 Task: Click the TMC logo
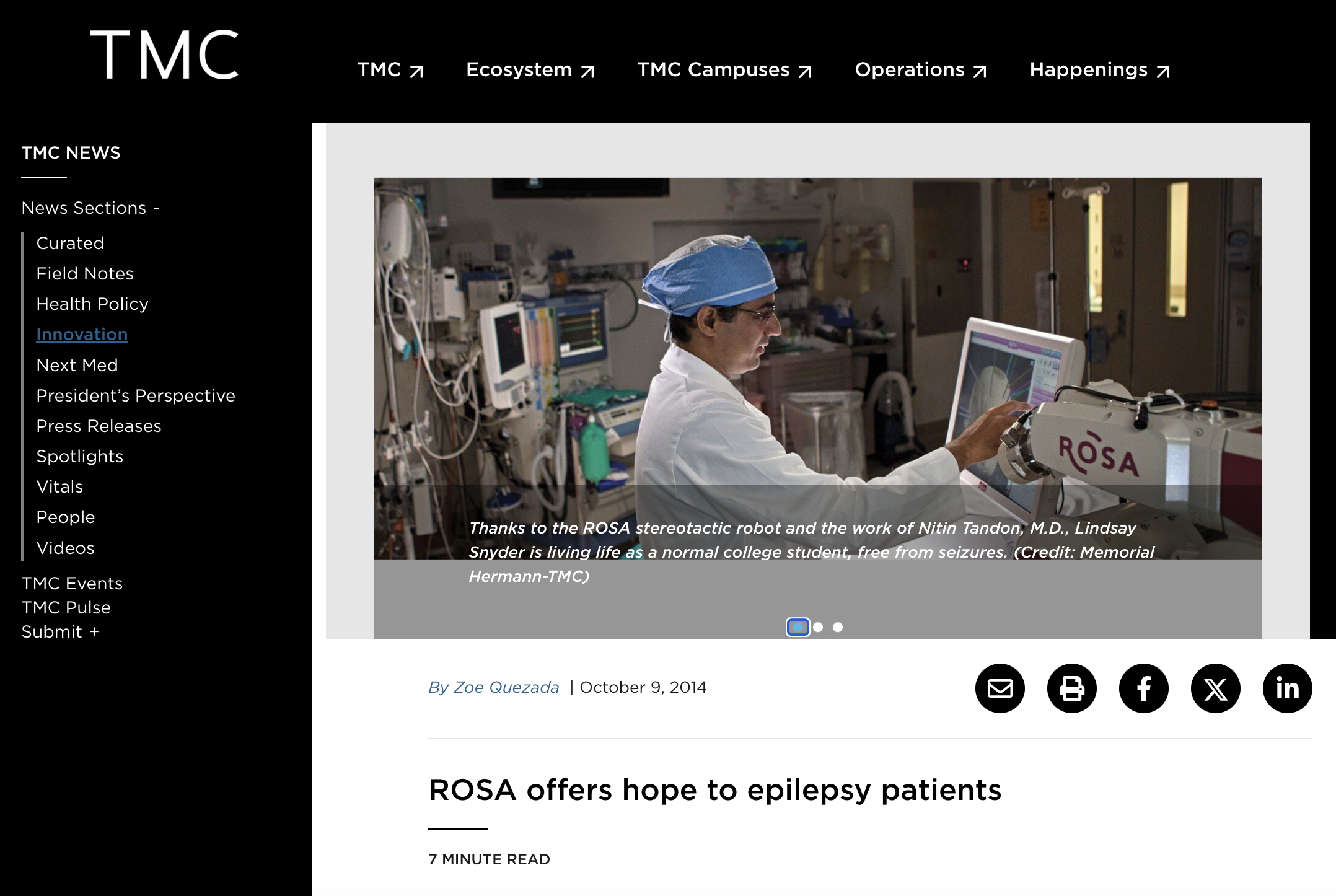click(164, 55)
